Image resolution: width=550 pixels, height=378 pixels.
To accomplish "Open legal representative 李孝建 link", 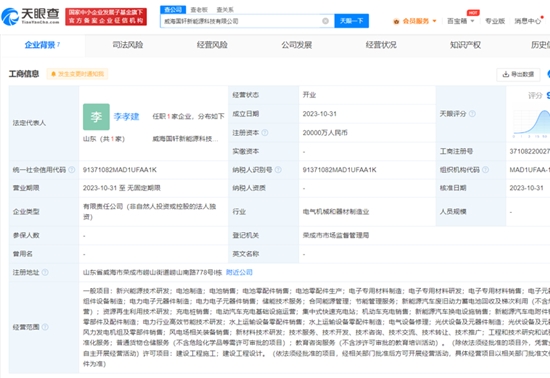I will click(x=126, y=116).
